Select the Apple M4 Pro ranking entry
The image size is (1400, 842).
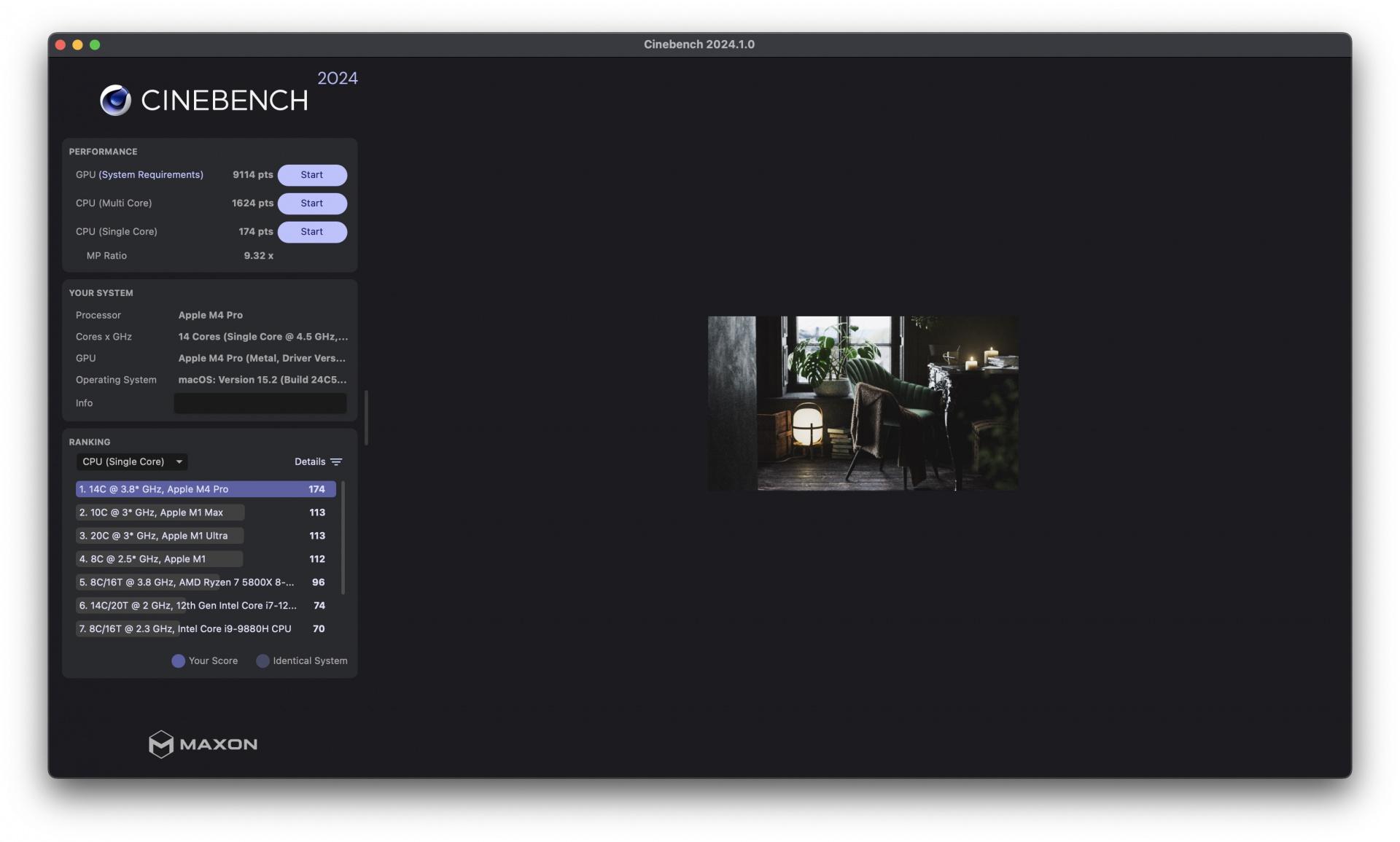206,489
